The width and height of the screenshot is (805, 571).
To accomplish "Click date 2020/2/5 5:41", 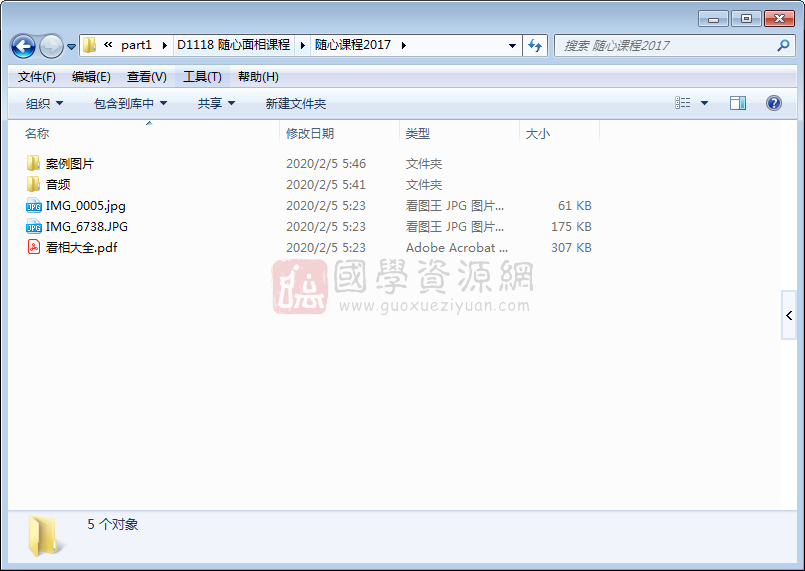I will (x=326, y=184).
